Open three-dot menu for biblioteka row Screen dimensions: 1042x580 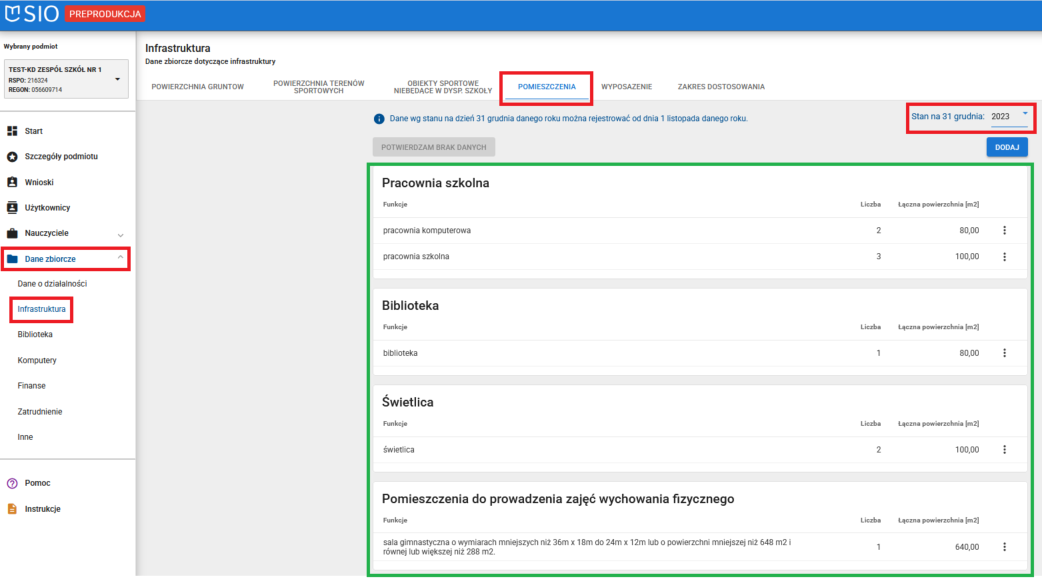[1004, 353]
